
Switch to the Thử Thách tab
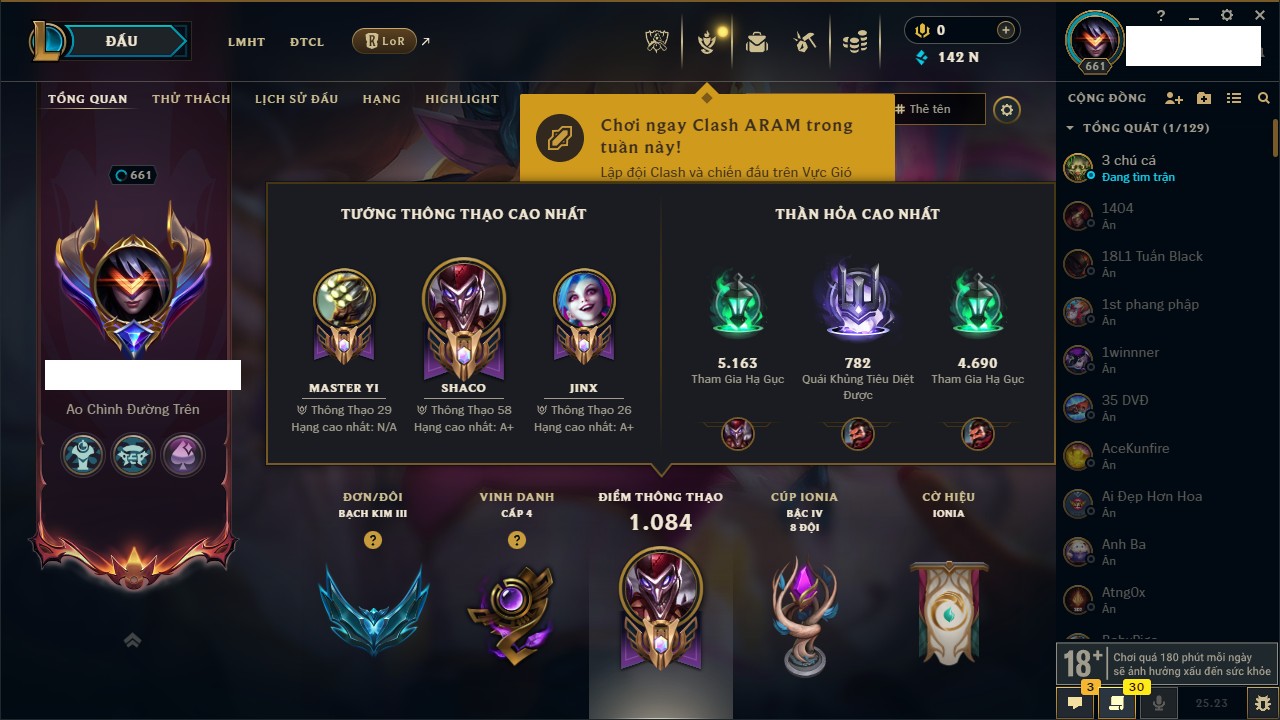pos(191,99)
